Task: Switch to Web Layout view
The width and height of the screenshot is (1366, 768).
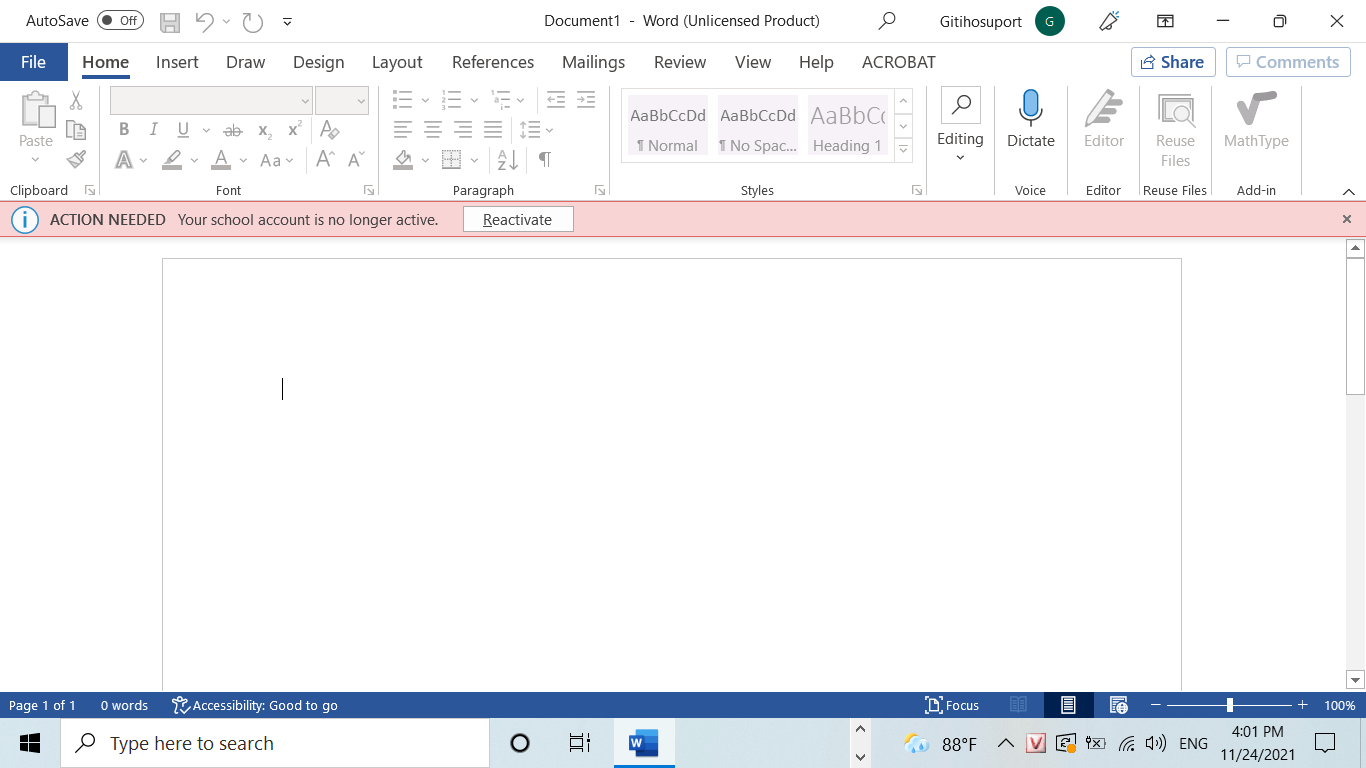Action: (1119, 705)
